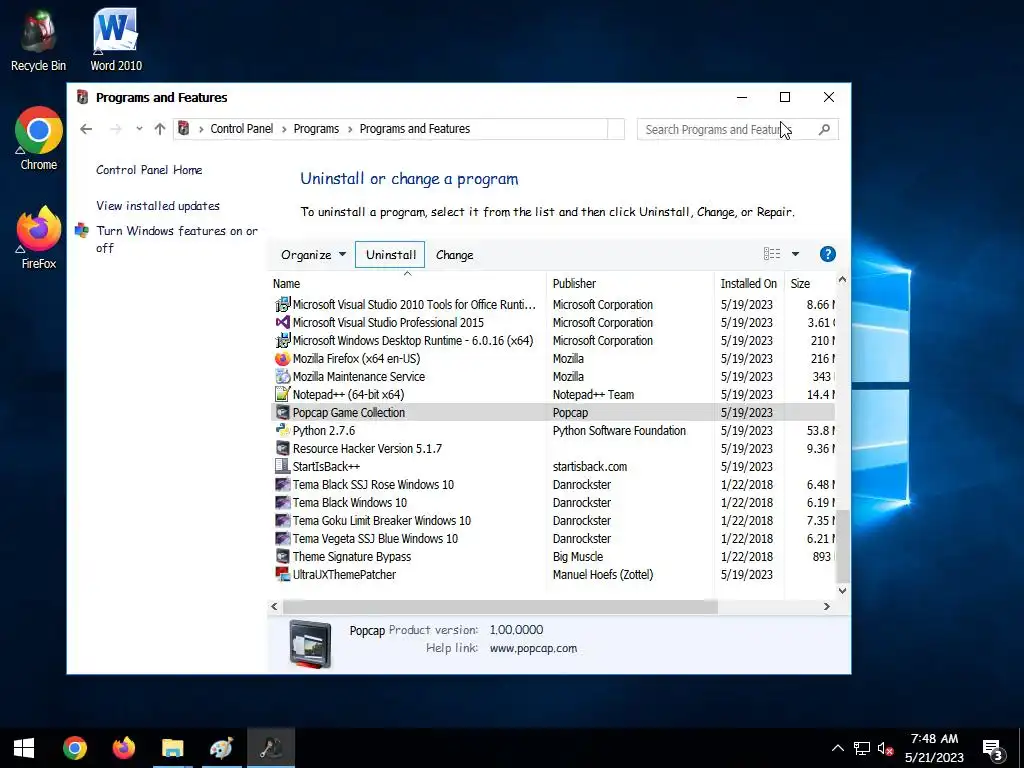Select Tema Black SSJ Rose Windows 10
Image resolution: width=1024 pixels, height=768 pixels.
click(x=373, y=485)
